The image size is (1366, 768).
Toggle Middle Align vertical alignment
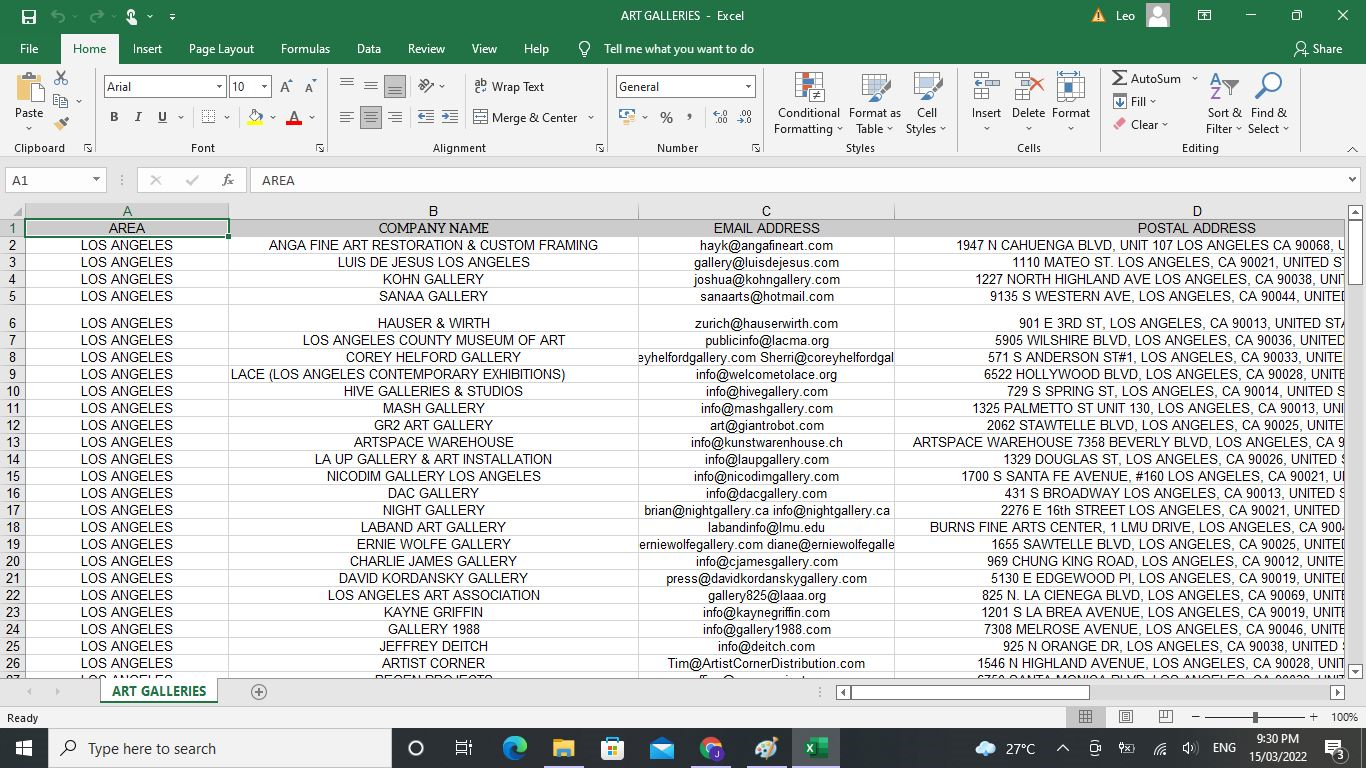click(x=371, y=87)
